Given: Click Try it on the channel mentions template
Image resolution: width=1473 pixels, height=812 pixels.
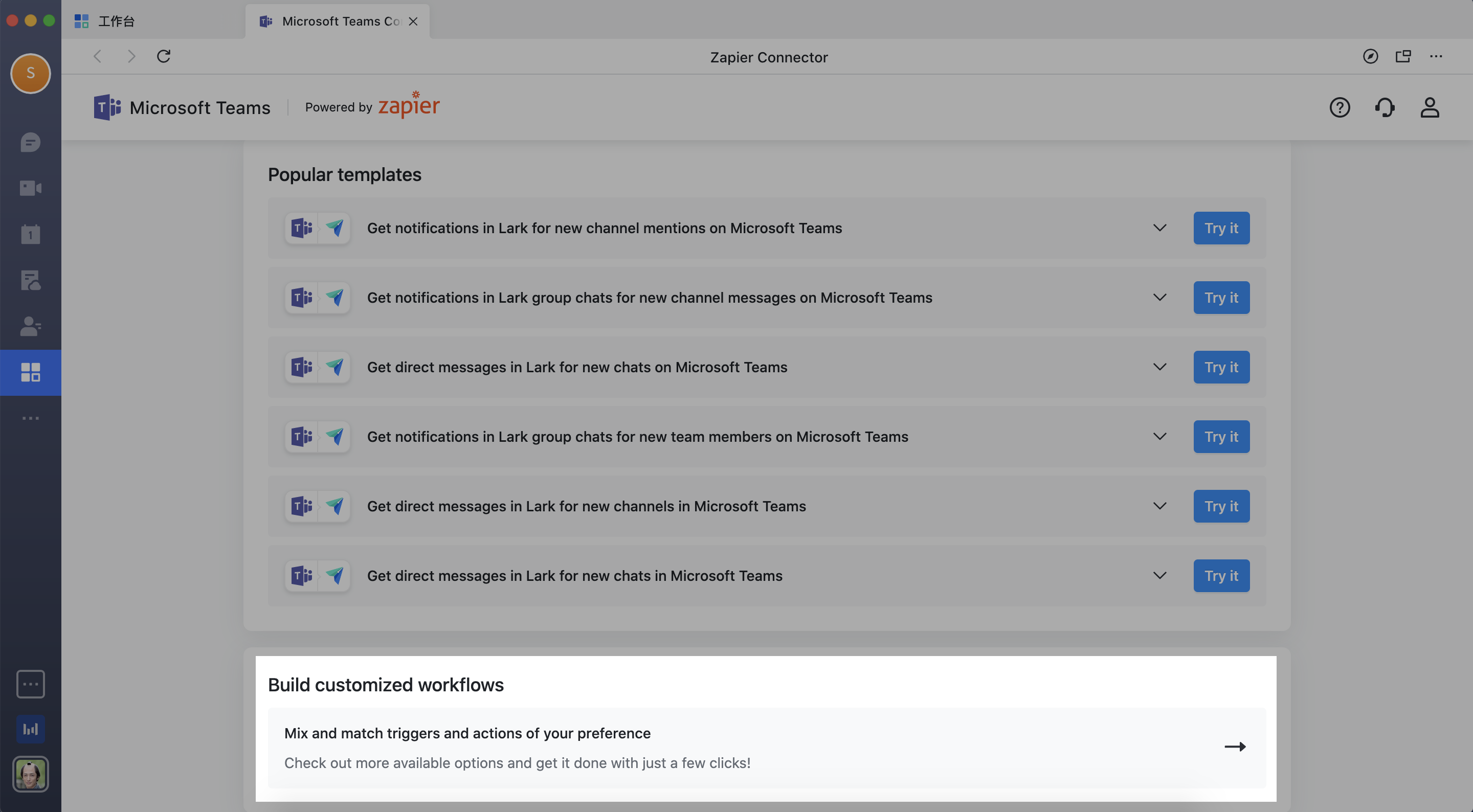Looking at the screenshot, I should [1221, 228].
